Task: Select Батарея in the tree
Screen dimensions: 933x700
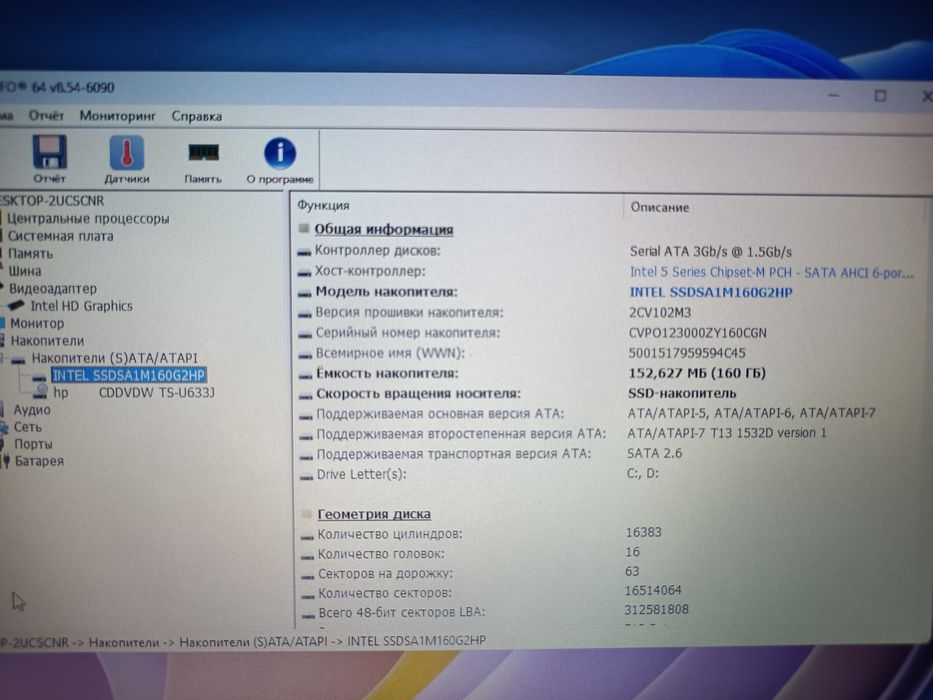Action: click(39, 461)
